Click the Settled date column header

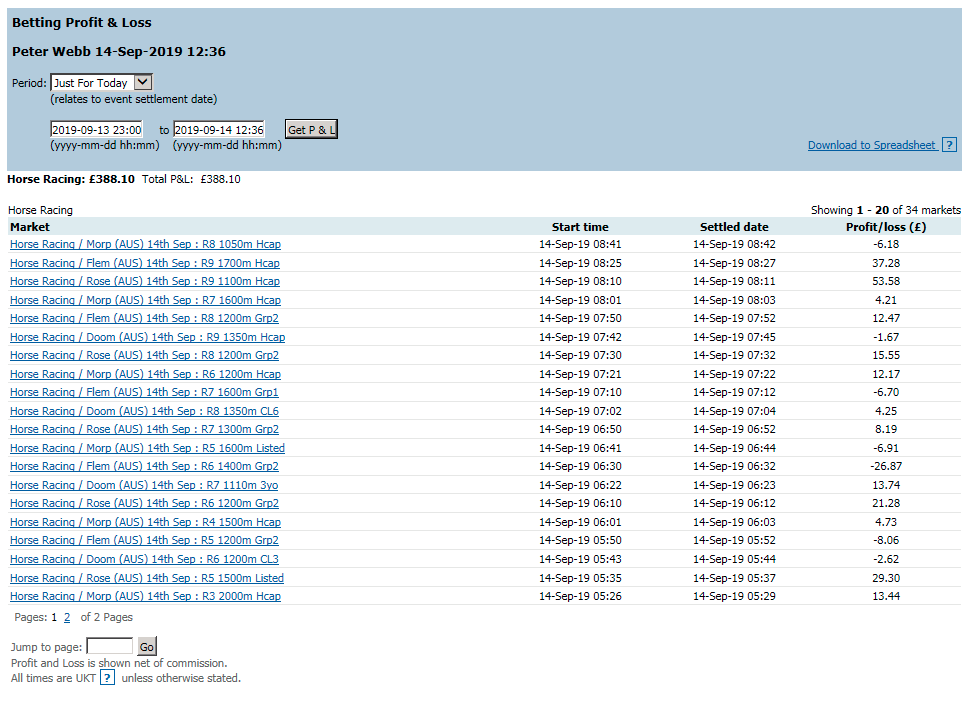coord(734,227)
